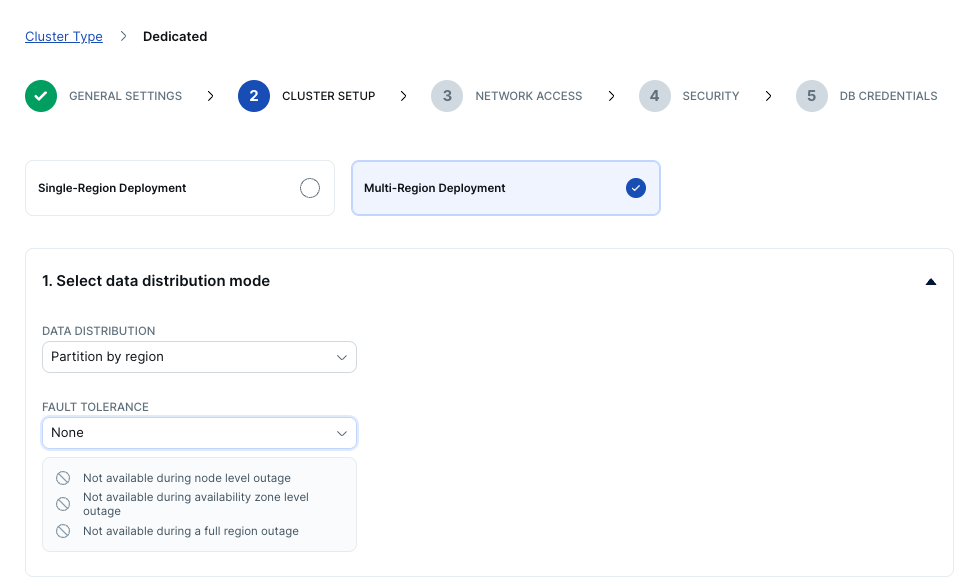970x588 pixels.
Task: Collapse the Select data distribution mode section
Action: pyautogui.click(x=930, y=282)
